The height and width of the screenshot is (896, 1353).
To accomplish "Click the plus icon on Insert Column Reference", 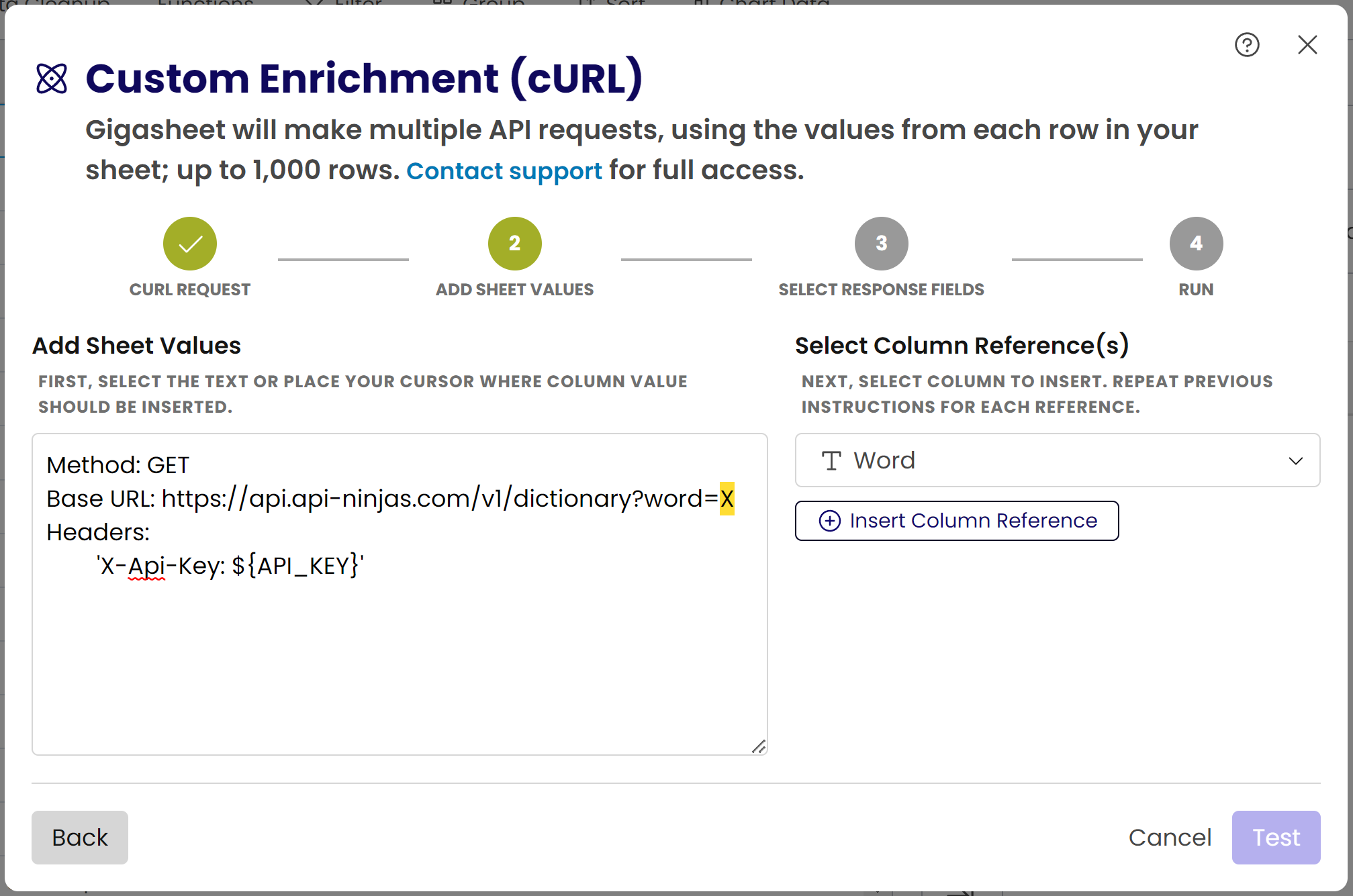I will 830,521.
